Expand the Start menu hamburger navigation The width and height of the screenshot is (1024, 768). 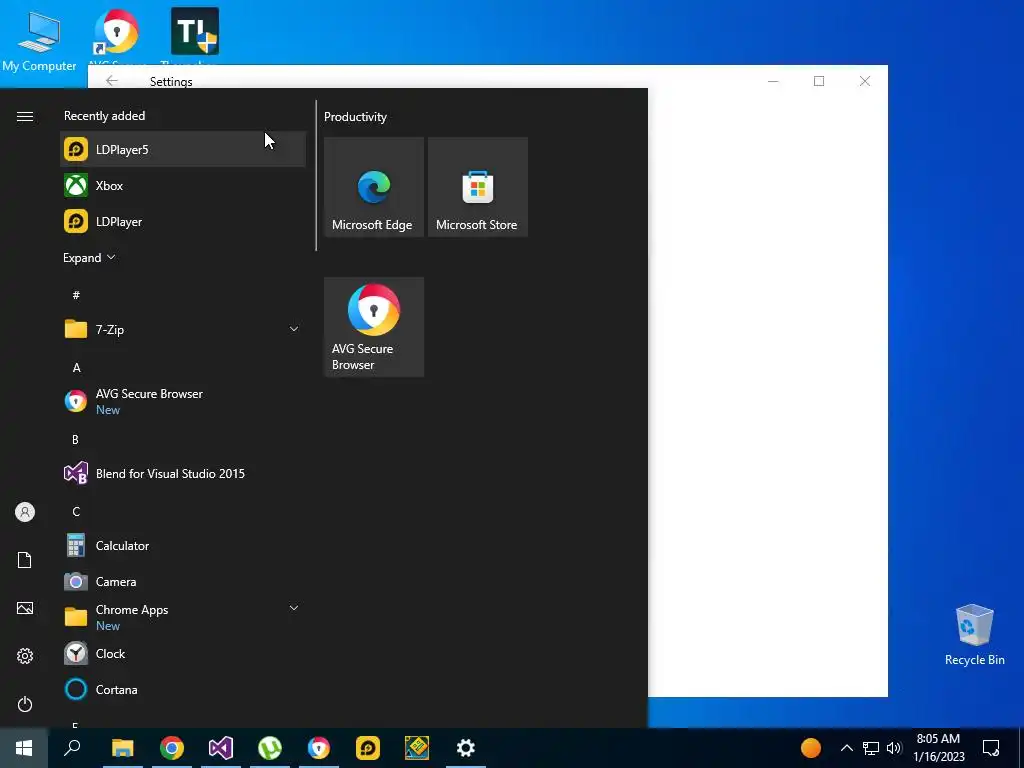point(25,116)
